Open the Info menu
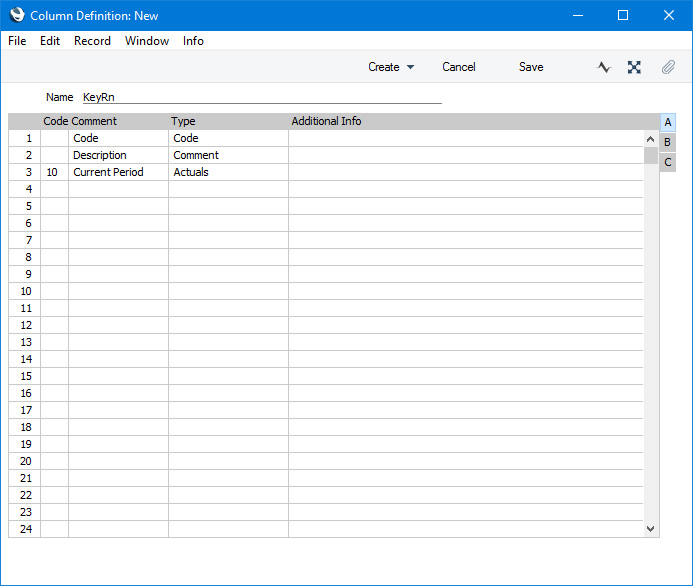The height and width of the screenshot is (586, 693). click(193, 41)
